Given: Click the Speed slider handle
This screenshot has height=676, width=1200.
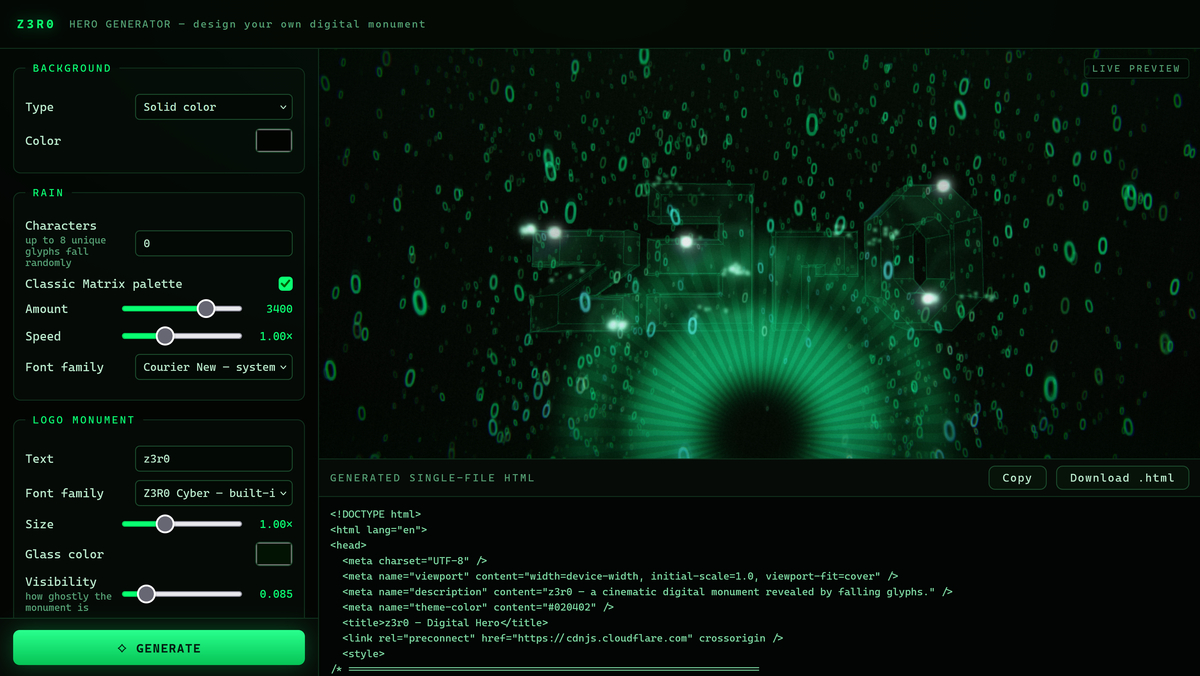Looking at the screenshot, I should coord(165,336).
